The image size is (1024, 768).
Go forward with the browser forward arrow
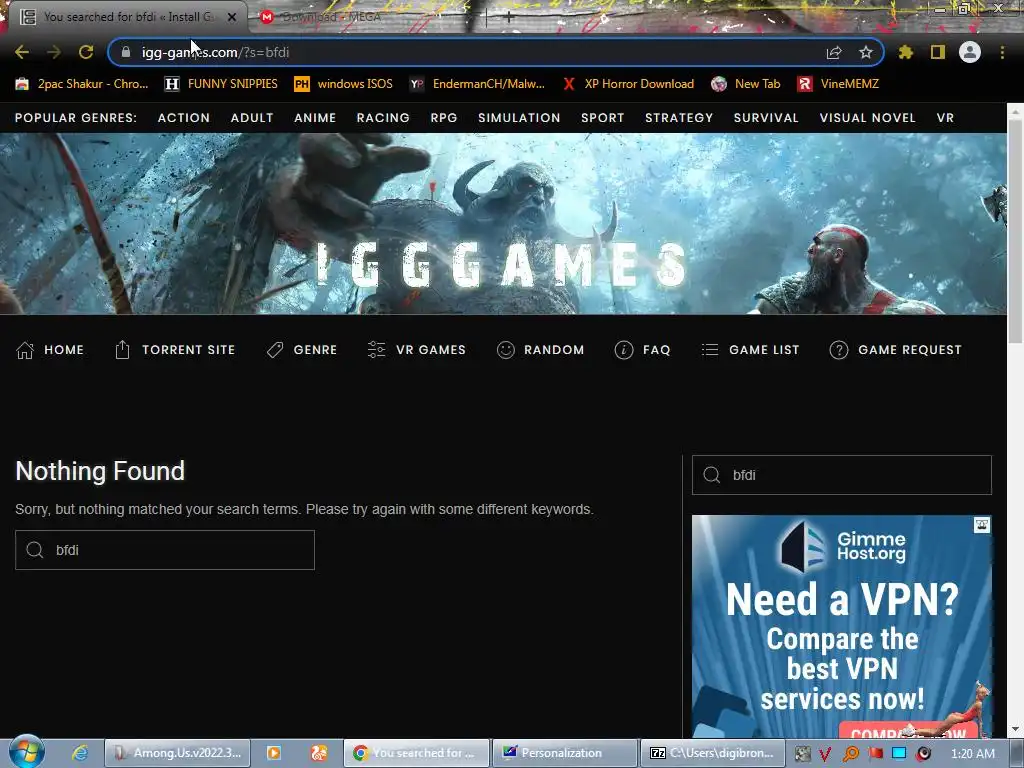tap(54, 52)
